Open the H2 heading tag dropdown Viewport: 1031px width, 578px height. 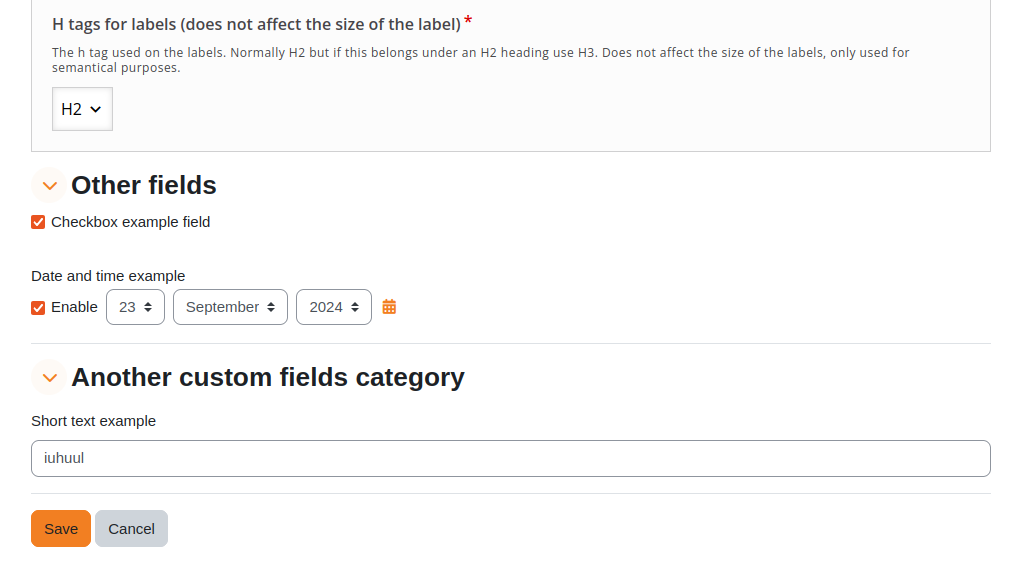(x=82, y=109)
